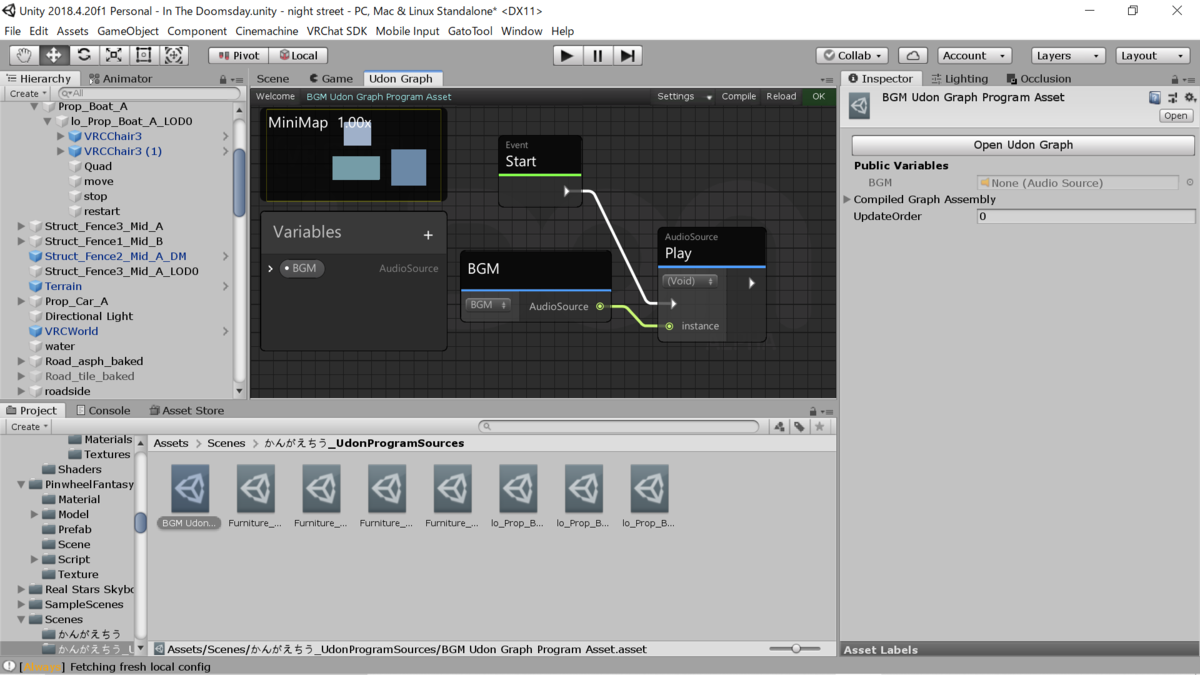Viewport: 1200px width, 675px height.
Task: Open the GameObject menu
Action: 128,31
